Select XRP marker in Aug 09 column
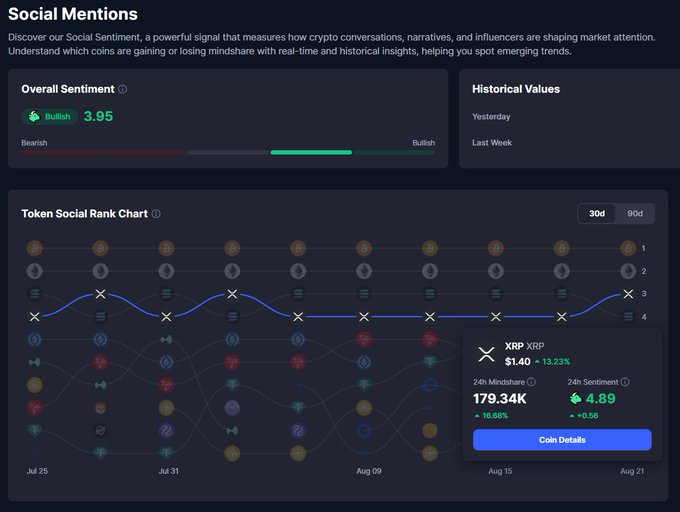Viewport: 680px width, 512px height. [x=364, y=317]
